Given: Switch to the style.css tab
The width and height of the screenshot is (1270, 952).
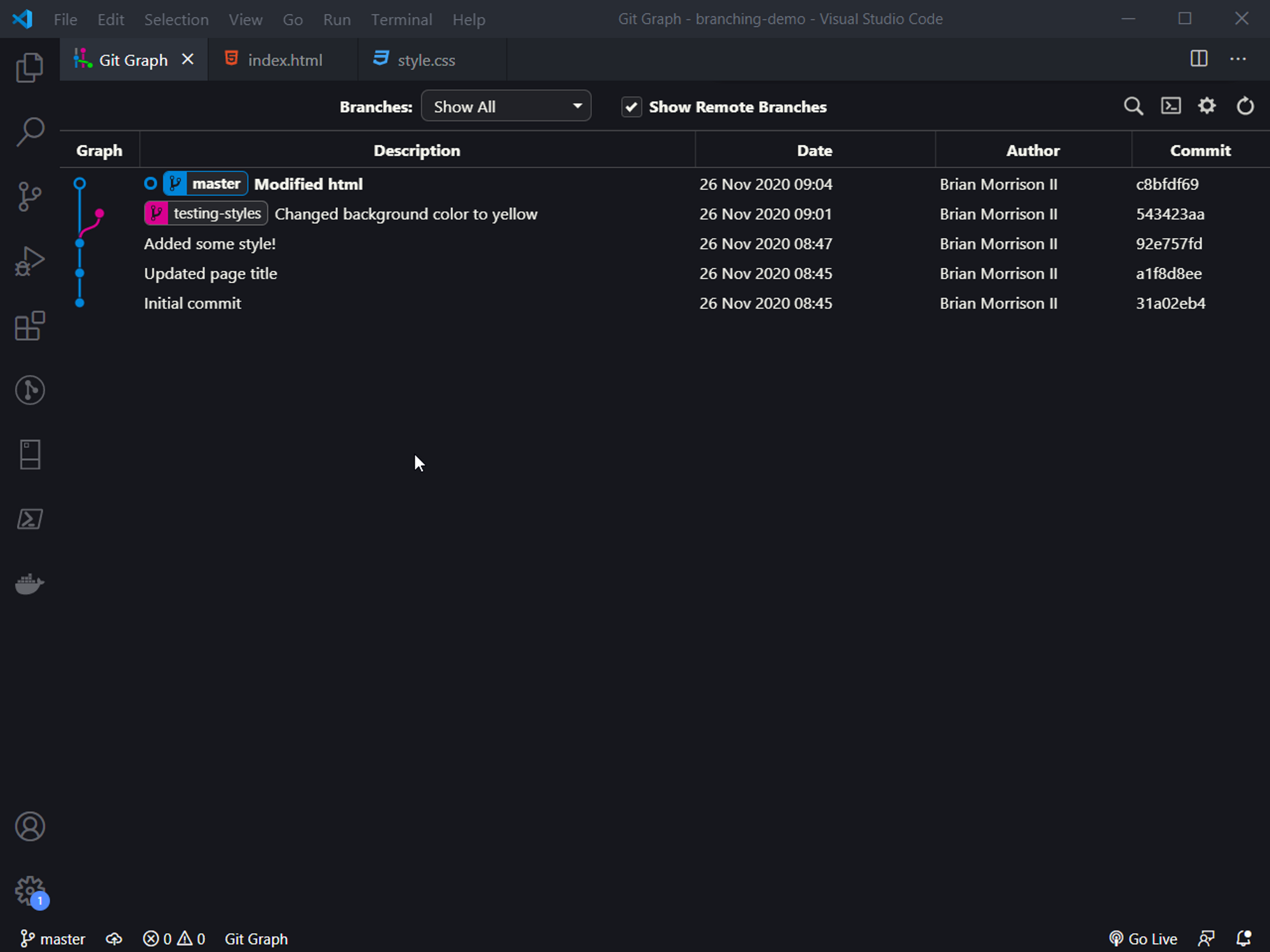Looking at the screenshot, I should coord(432,60).
